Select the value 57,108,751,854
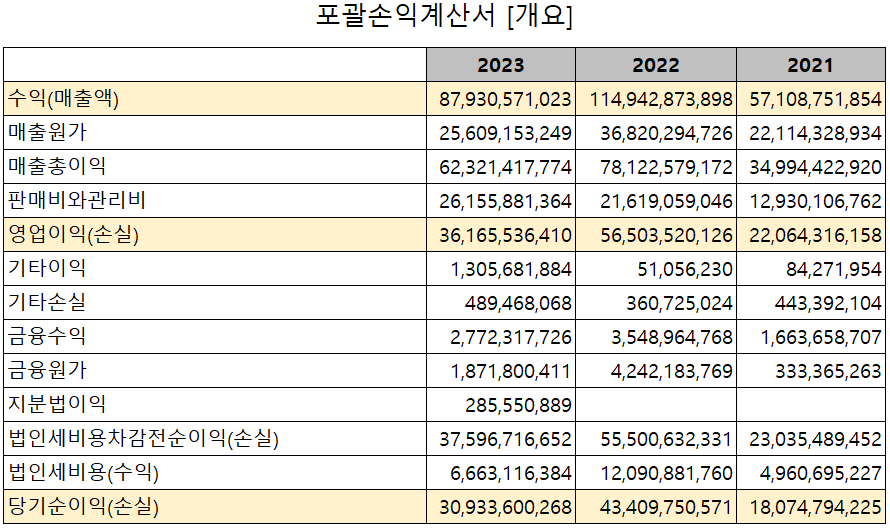890x528 pixels. coord(815,99)
